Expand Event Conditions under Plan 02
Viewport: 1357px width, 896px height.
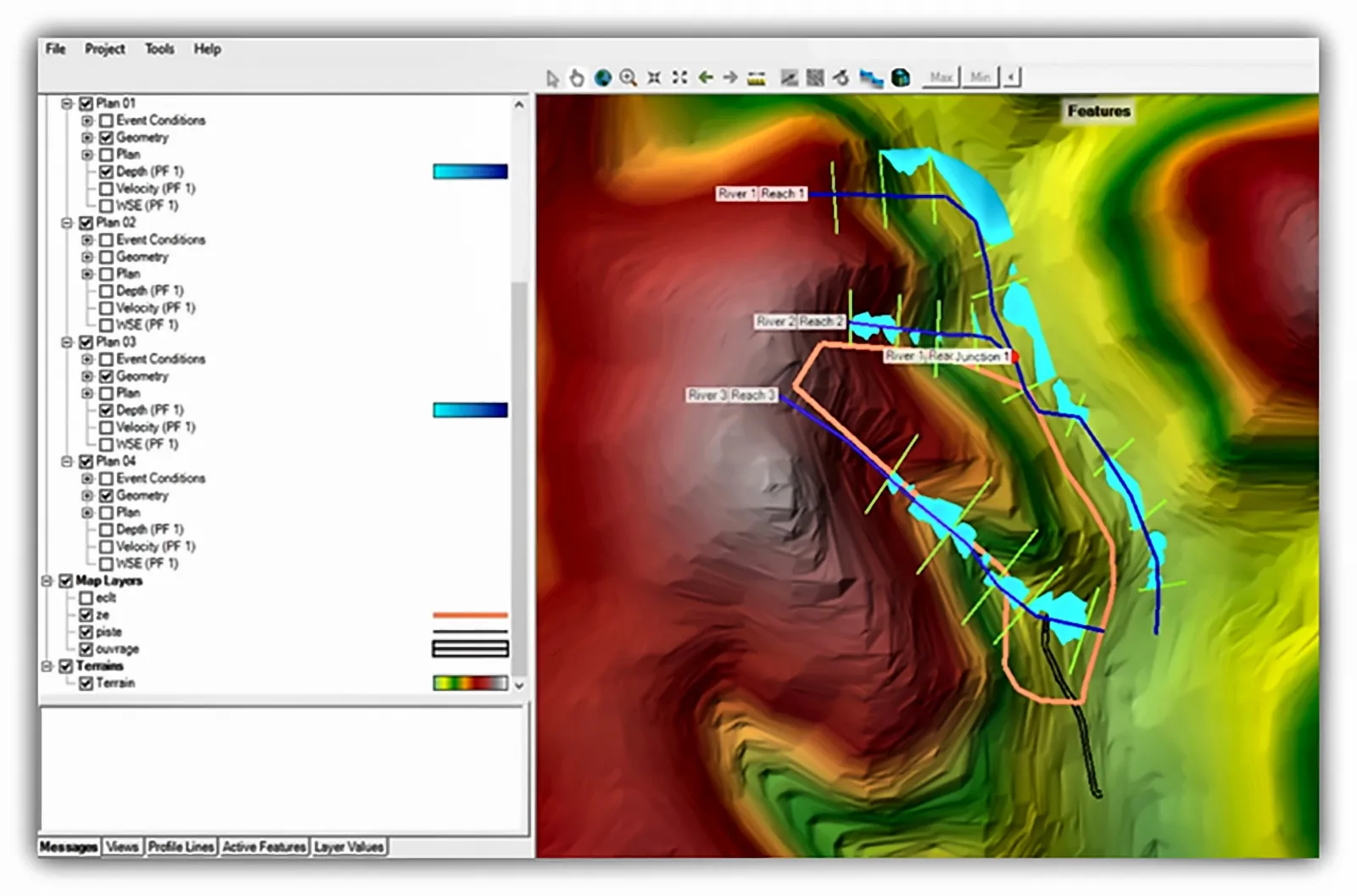(x=87, y=240)
